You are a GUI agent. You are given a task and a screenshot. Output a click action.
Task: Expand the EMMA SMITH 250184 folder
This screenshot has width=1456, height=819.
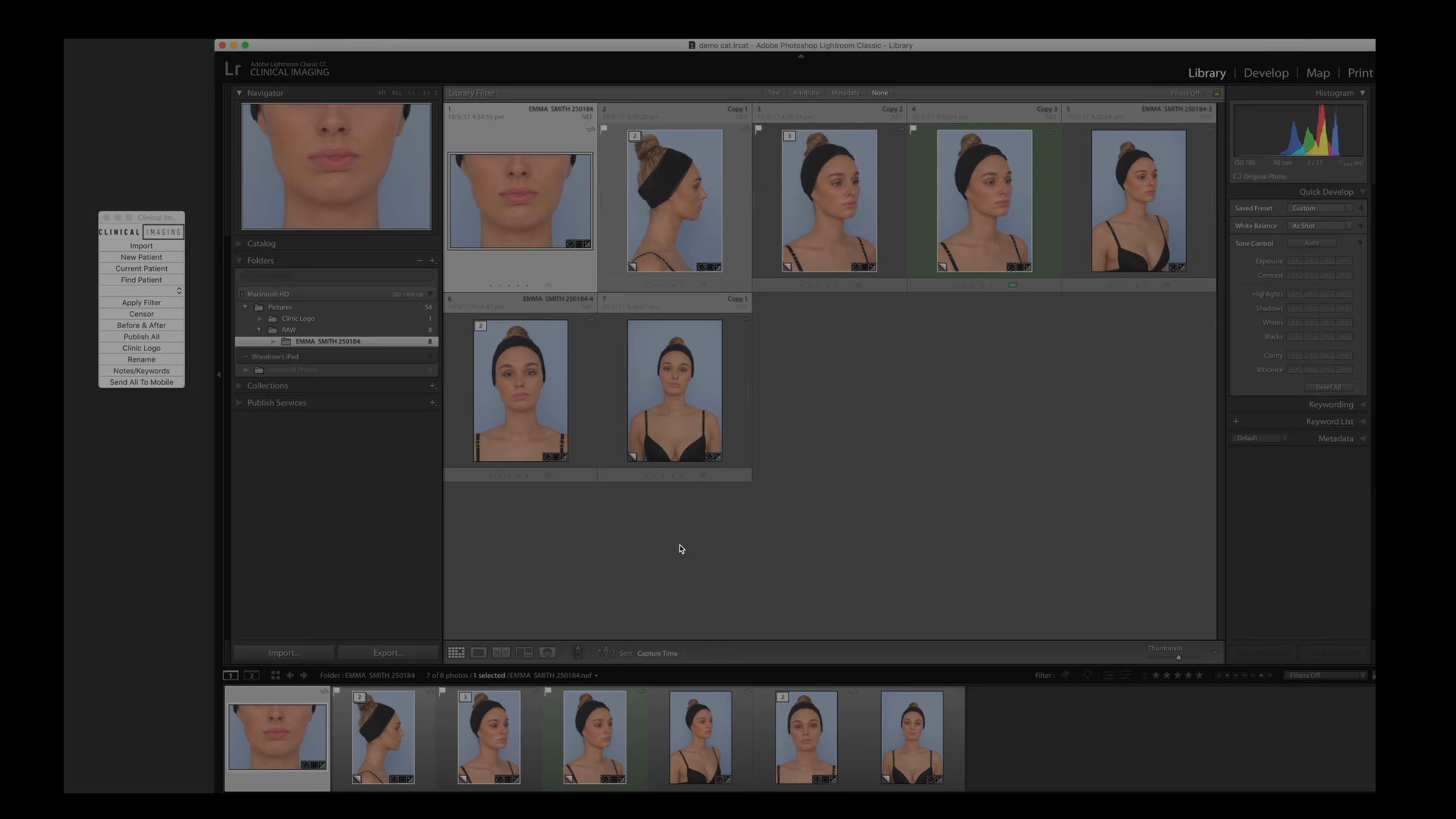[x=273, y=342]
